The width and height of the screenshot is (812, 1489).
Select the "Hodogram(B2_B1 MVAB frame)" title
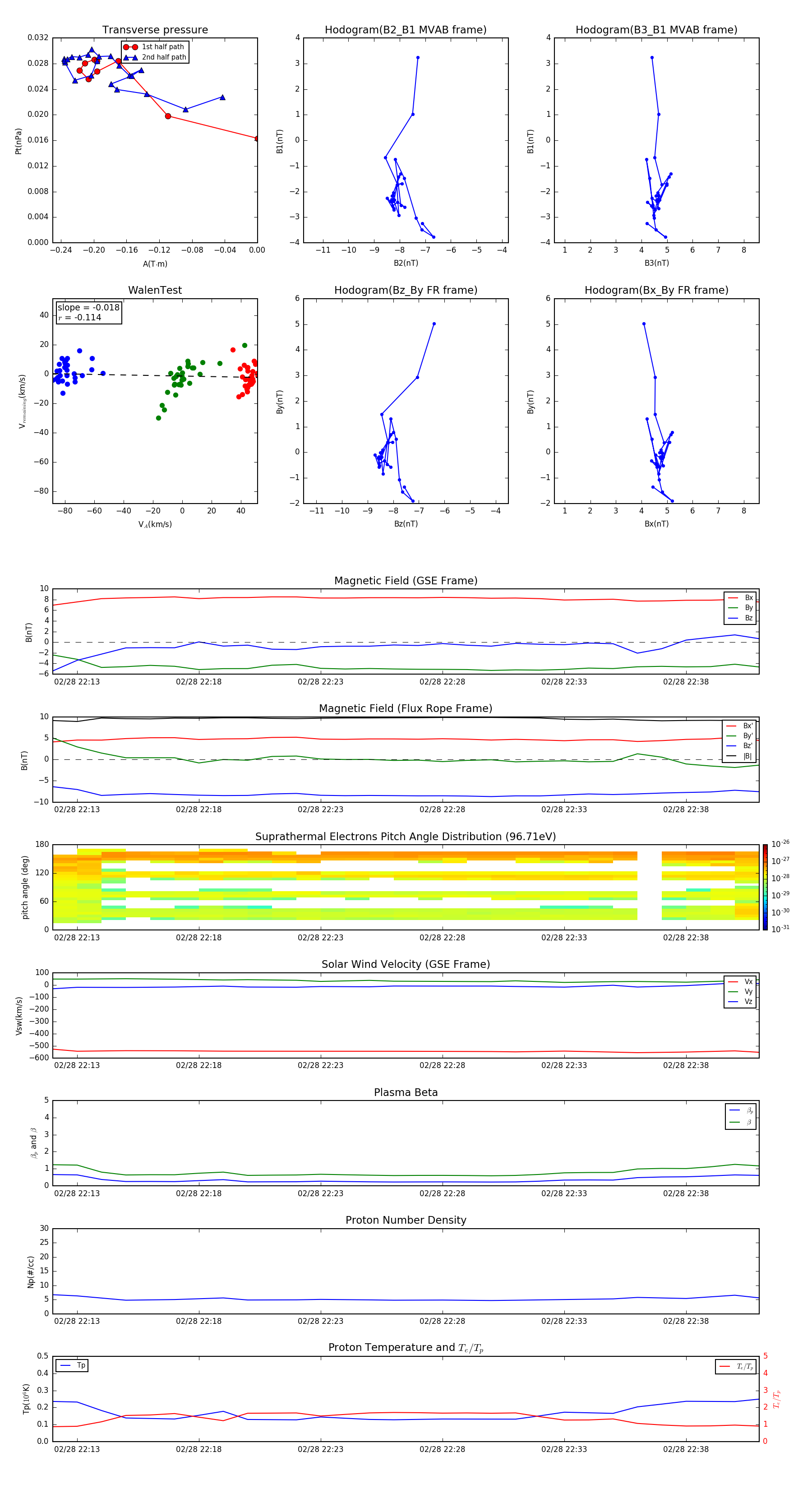pos(406,29)
